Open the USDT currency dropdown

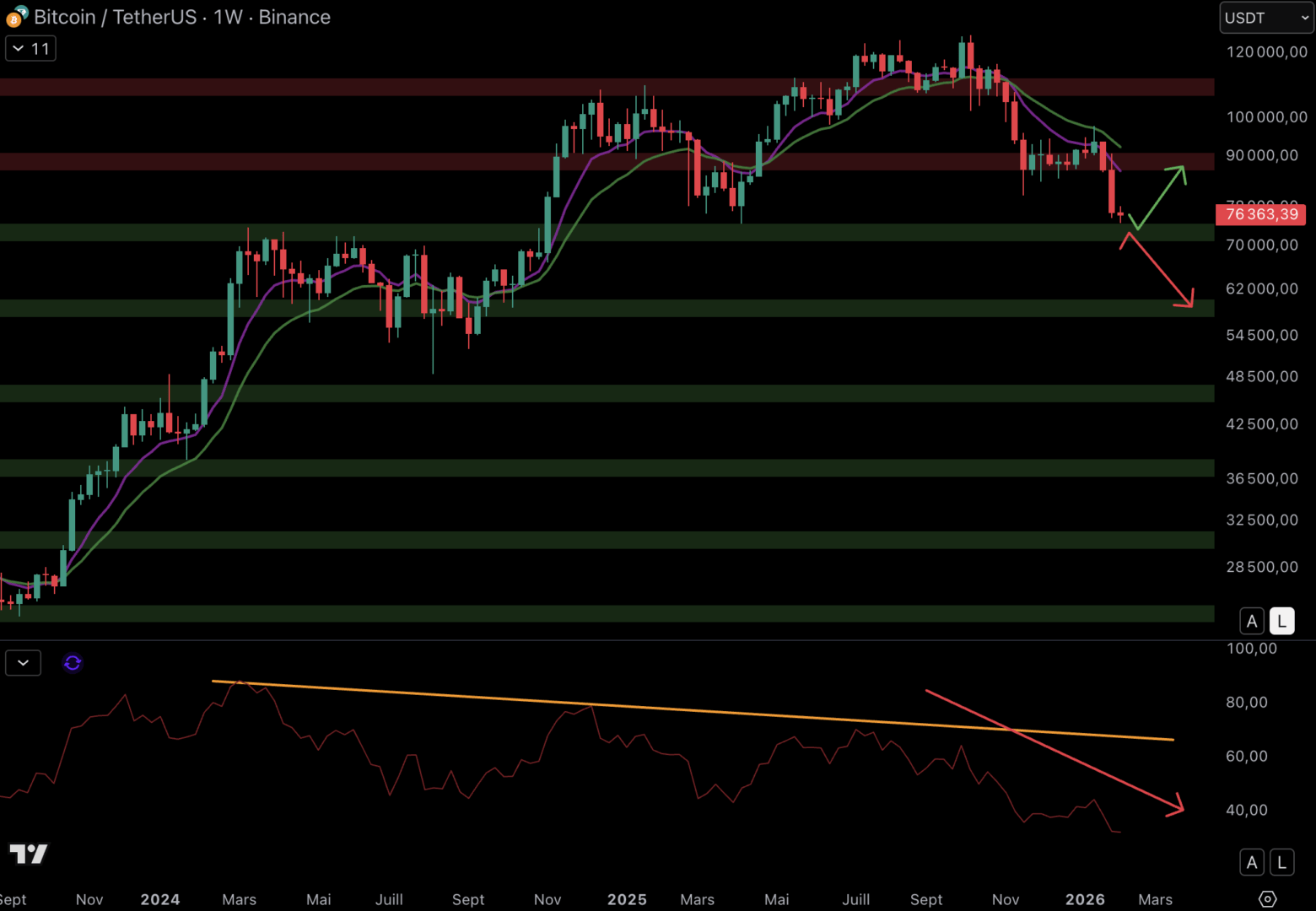[1265, 18]
